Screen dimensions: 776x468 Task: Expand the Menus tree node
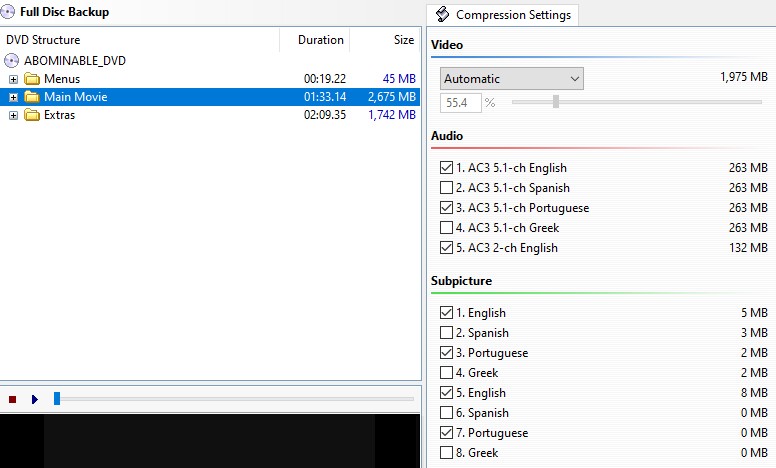point(13,79)
